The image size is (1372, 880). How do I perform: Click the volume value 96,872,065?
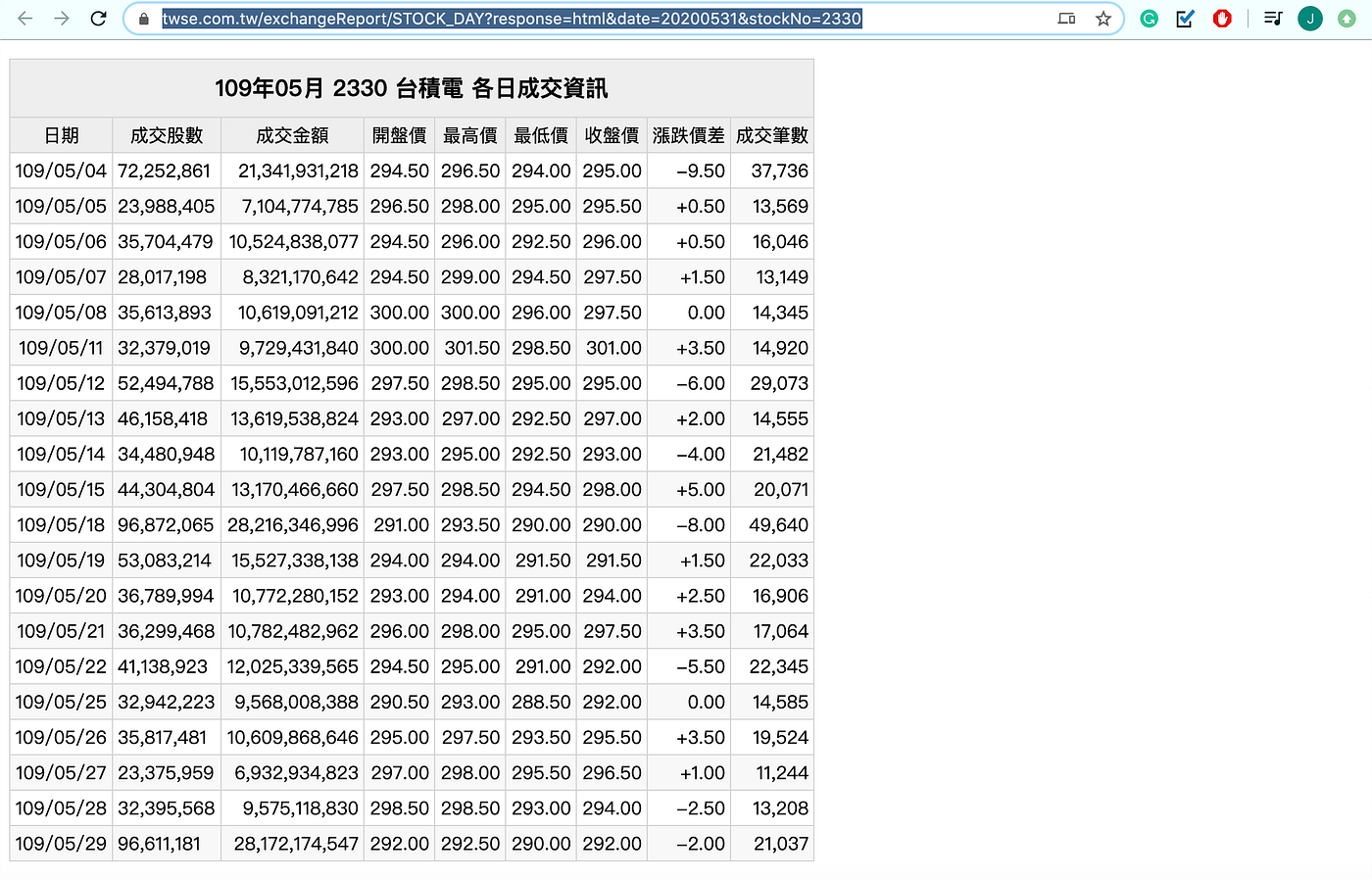166,525
